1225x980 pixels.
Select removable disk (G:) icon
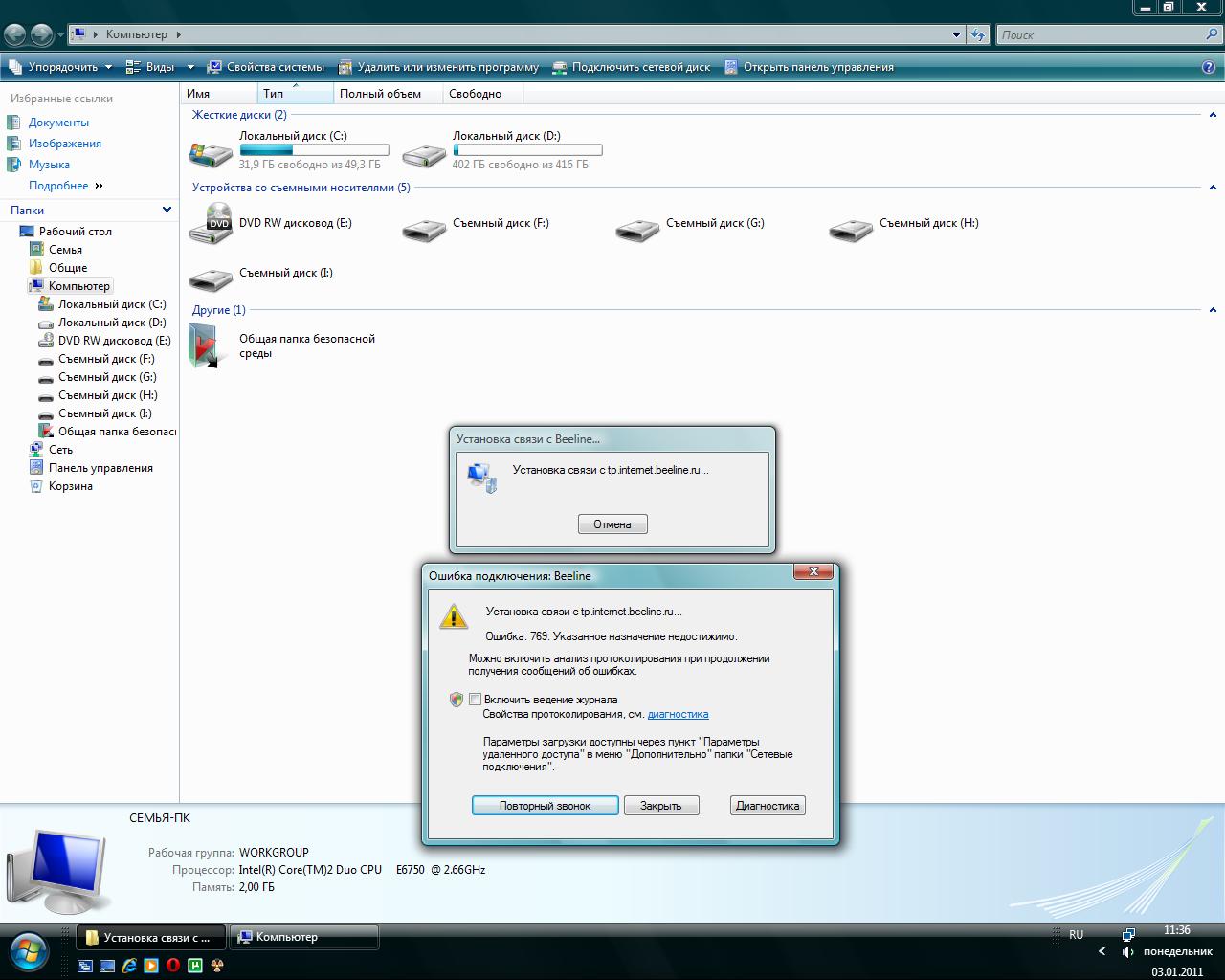[x=638, y=230]
